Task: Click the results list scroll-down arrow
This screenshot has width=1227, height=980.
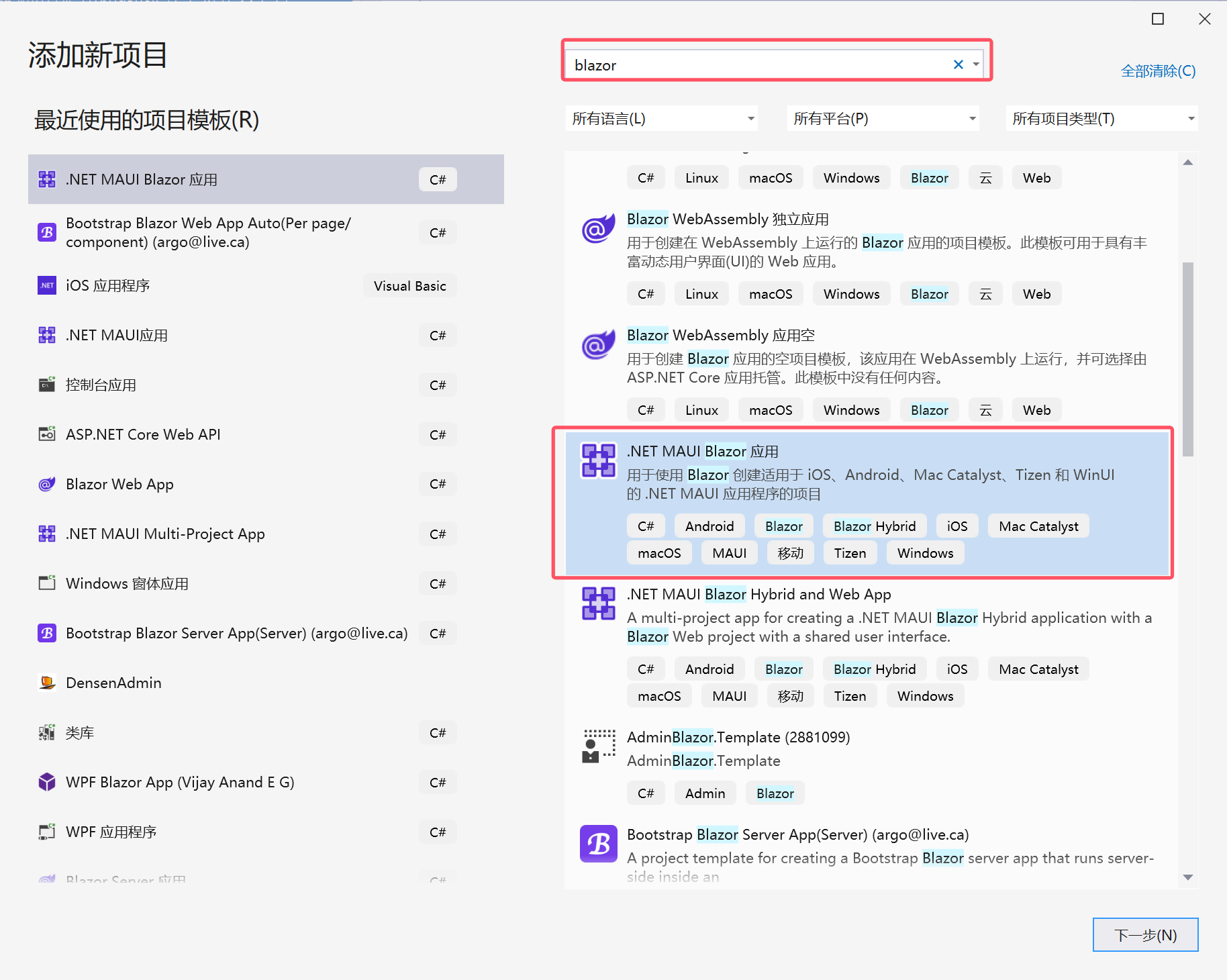Action: click(x=1188, y=877)
